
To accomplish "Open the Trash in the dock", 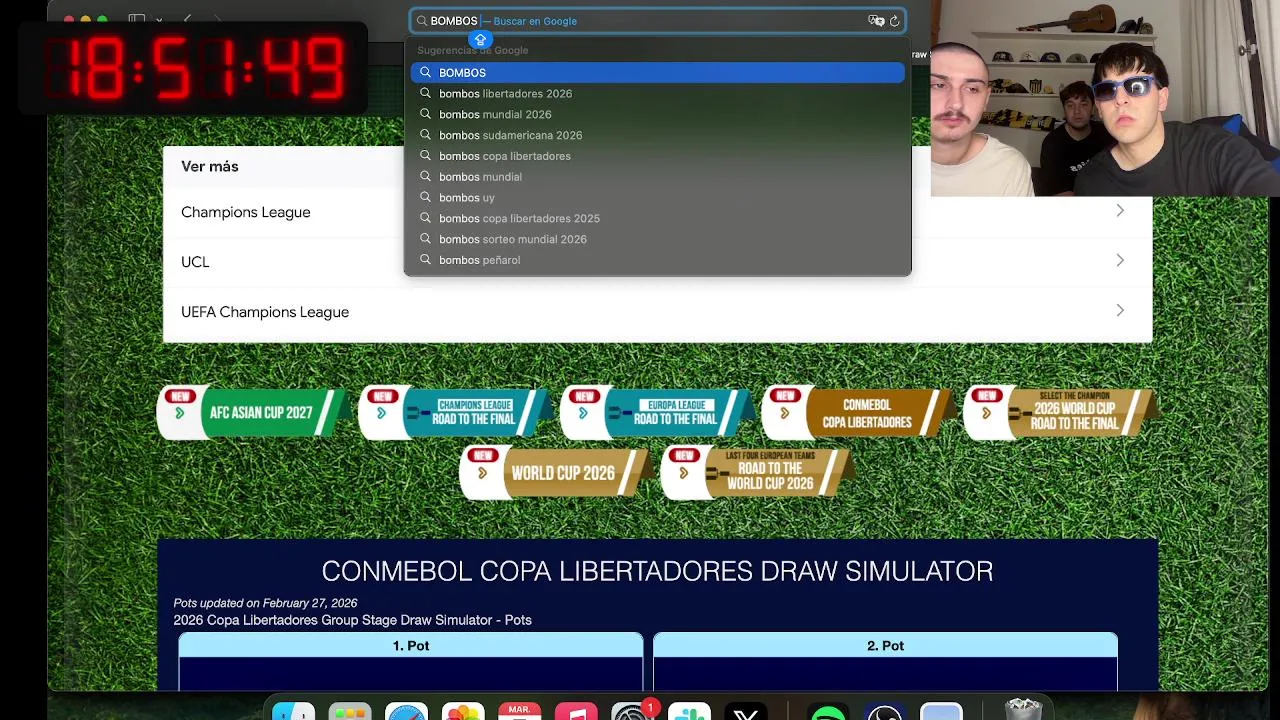I will pyautogui.click(x=1023, y=710).
